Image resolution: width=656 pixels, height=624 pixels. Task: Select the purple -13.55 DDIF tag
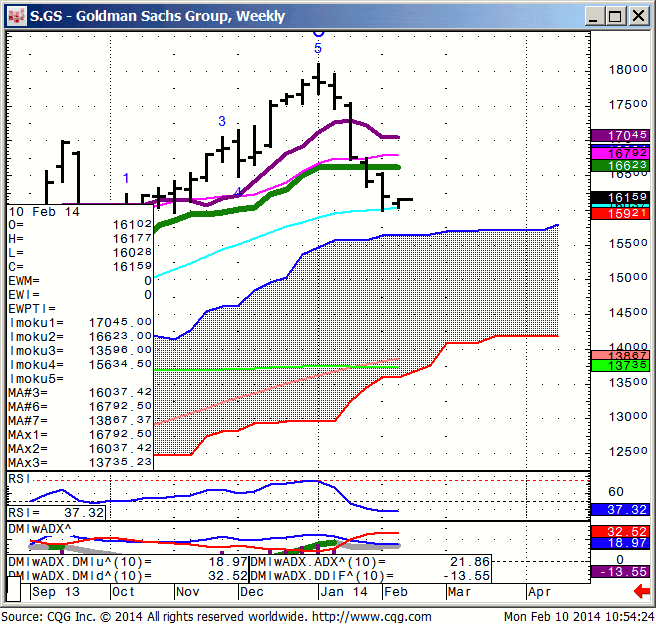click(x=620, y=571)
